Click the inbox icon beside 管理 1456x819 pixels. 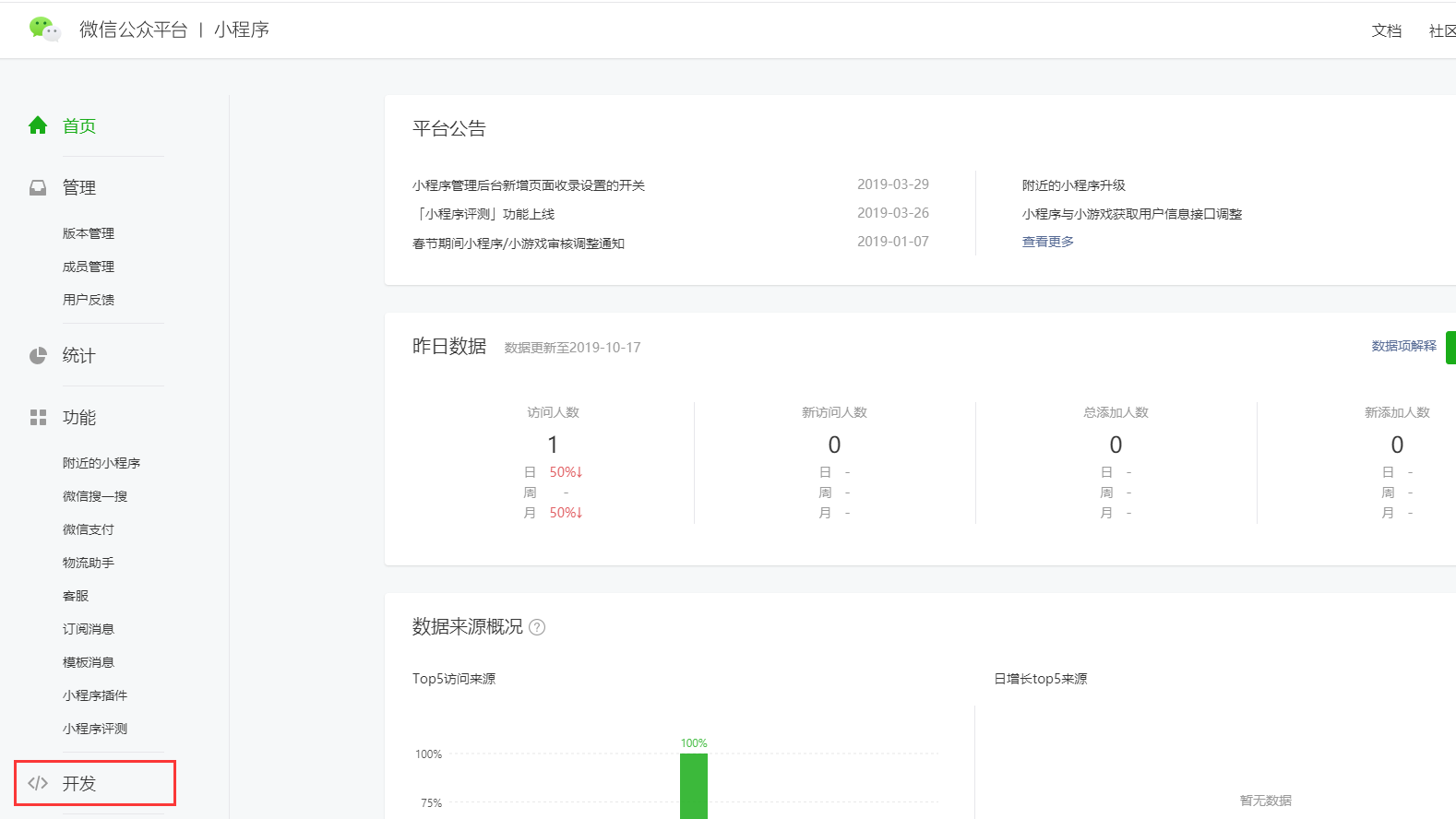coord(38,188)
